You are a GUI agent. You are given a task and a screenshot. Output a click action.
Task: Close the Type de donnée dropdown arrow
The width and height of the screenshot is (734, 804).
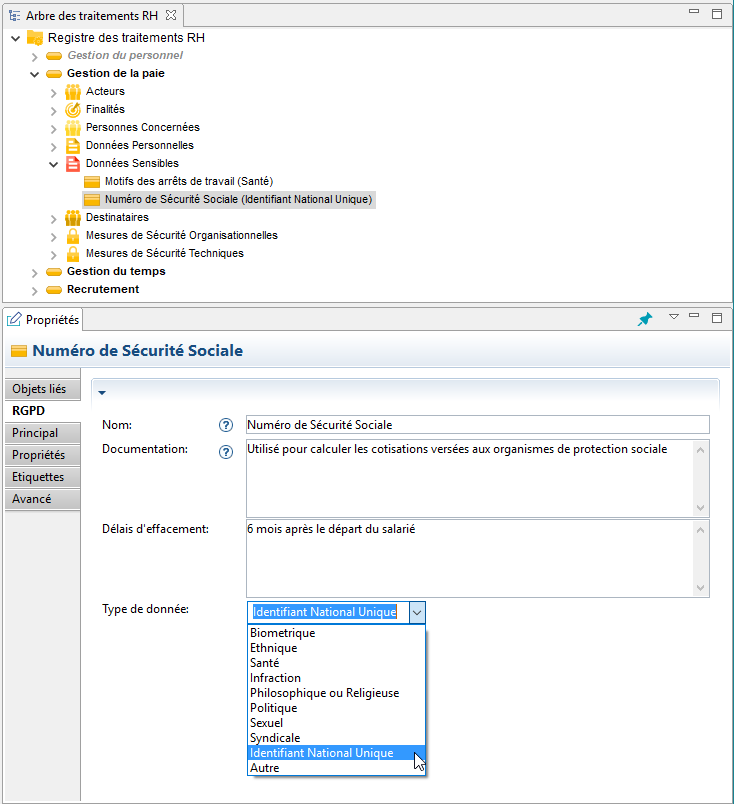(x=417, y=612)
